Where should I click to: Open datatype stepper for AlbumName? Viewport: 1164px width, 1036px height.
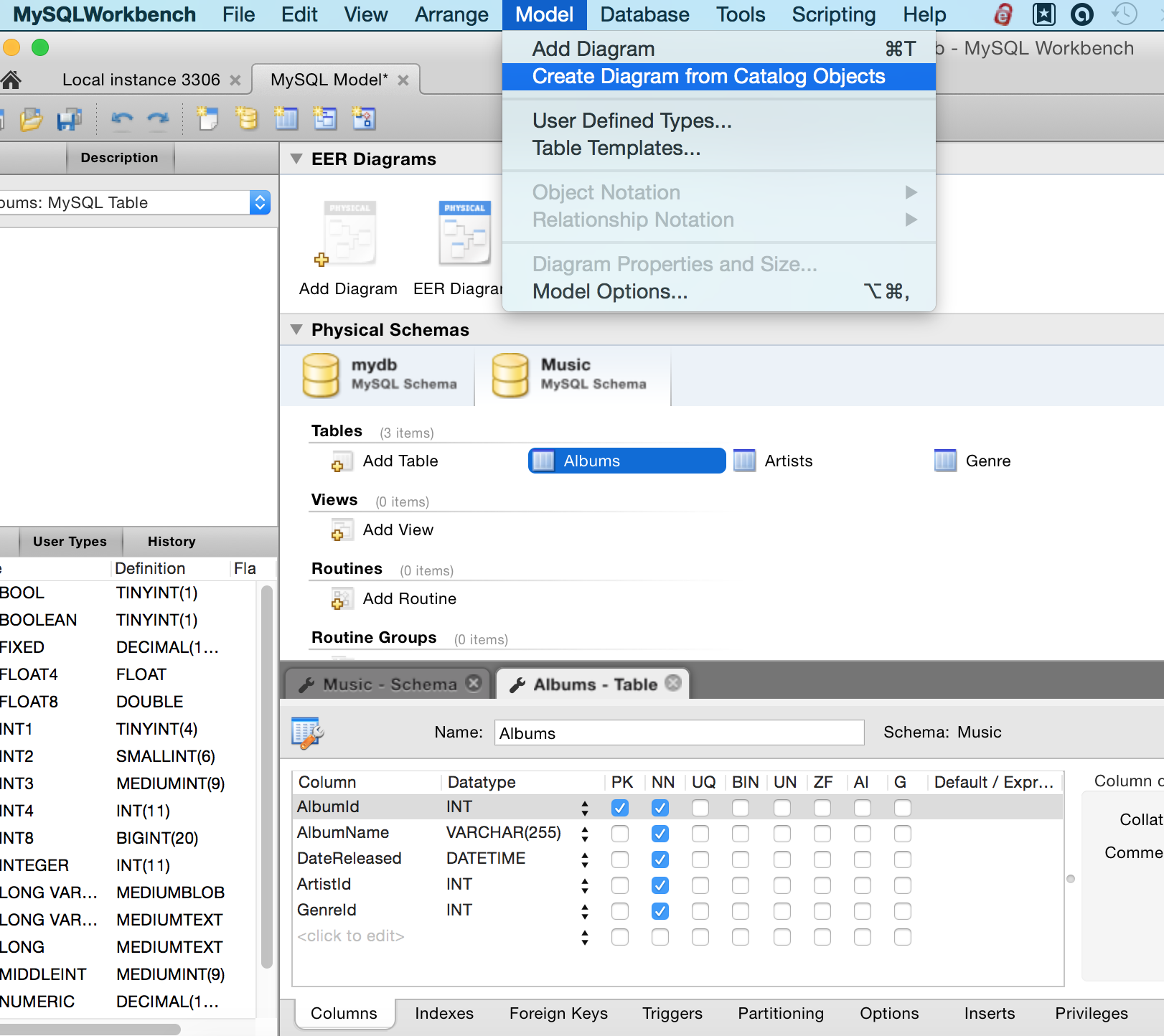click(x=585, y=834)
